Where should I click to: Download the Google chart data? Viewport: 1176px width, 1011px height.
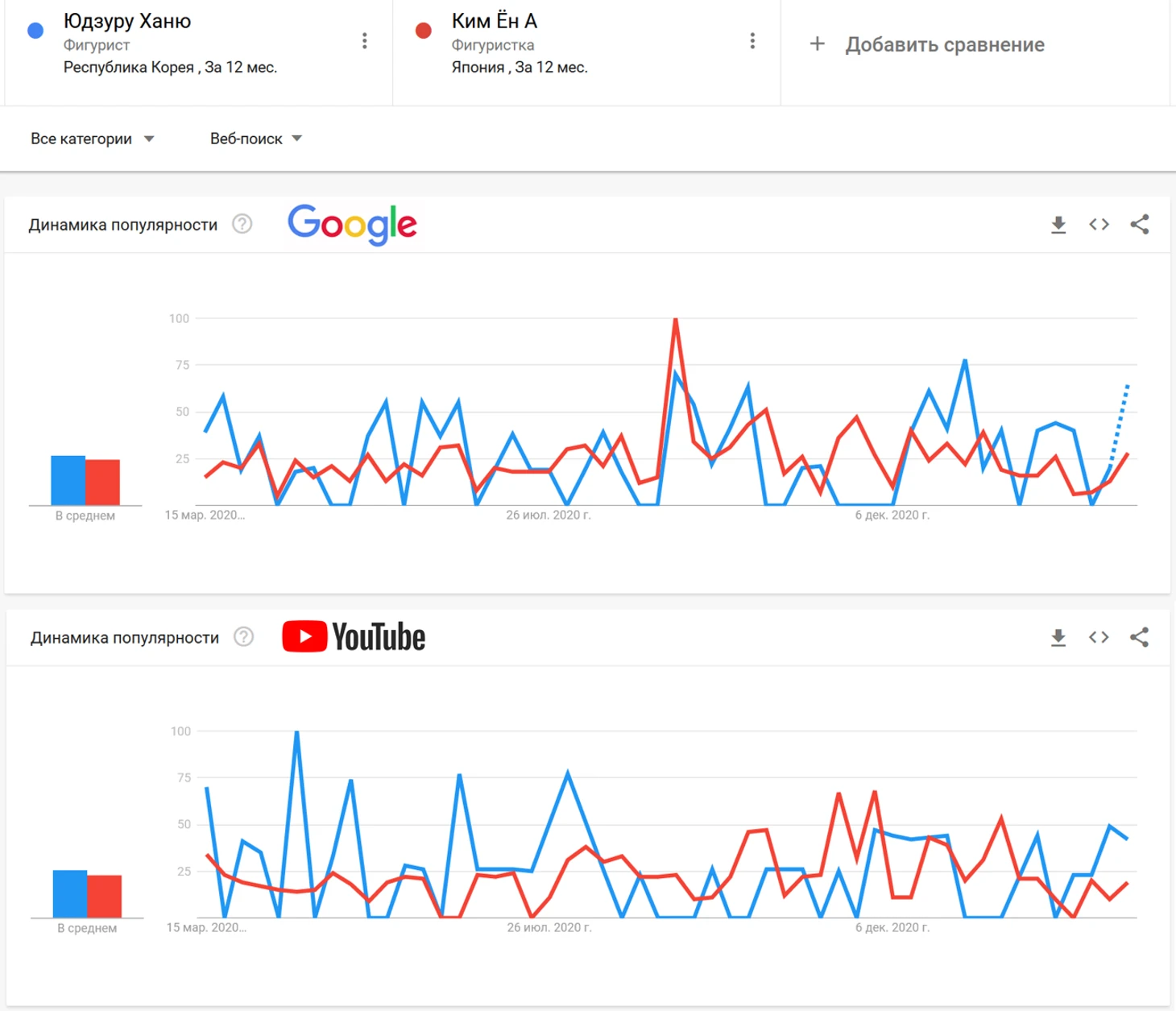(x=1058, y=225)
